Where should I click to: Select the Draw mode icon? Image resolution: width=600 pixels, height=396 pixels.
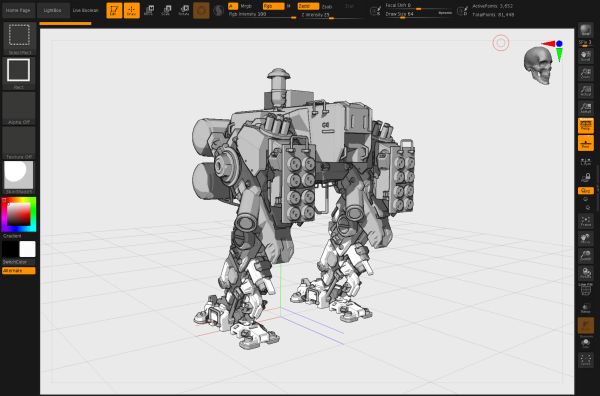(132, 10)
